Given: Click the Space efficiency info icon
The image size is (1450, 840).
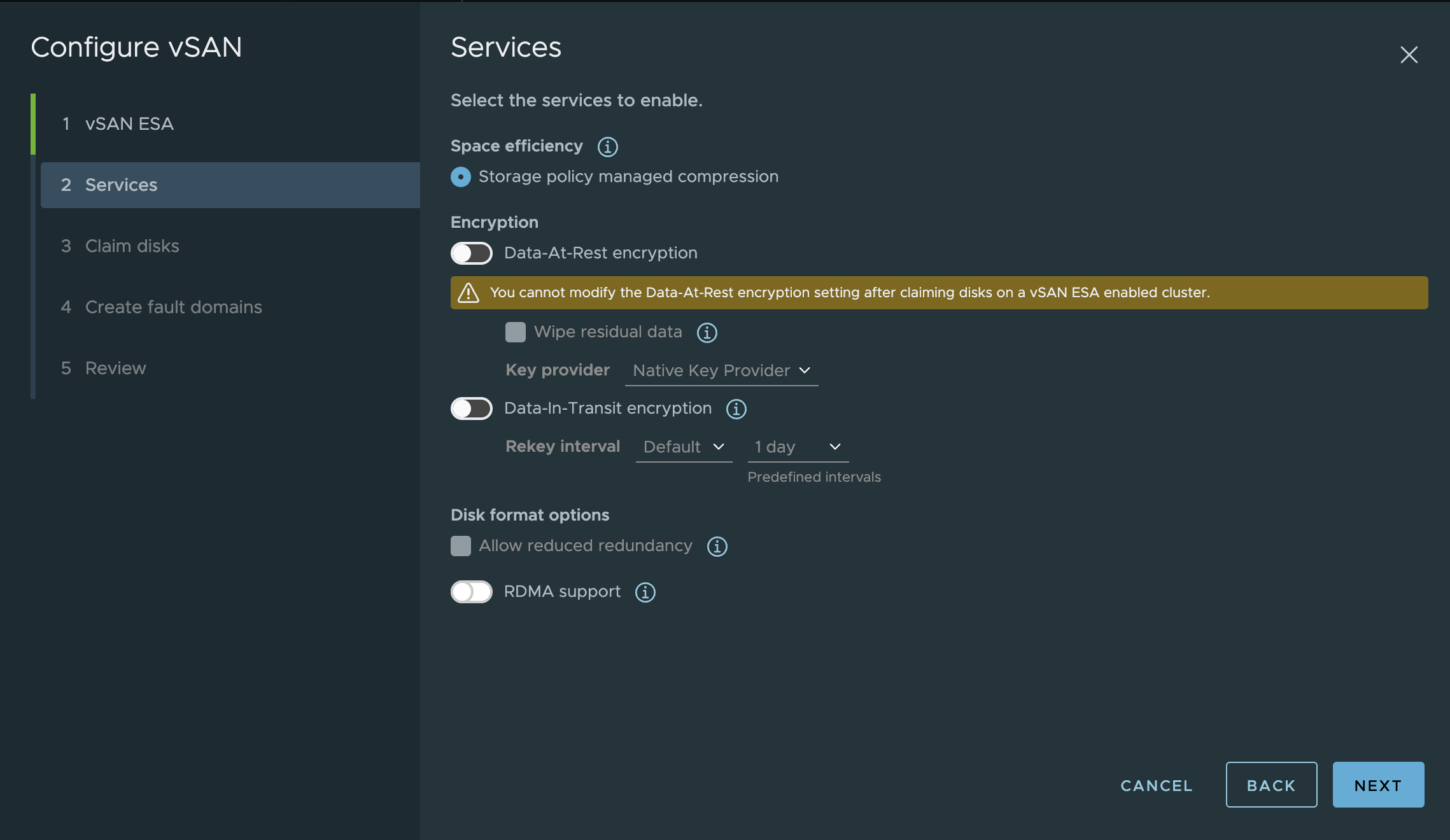Looking at the screenshot, I should (608, 146).
